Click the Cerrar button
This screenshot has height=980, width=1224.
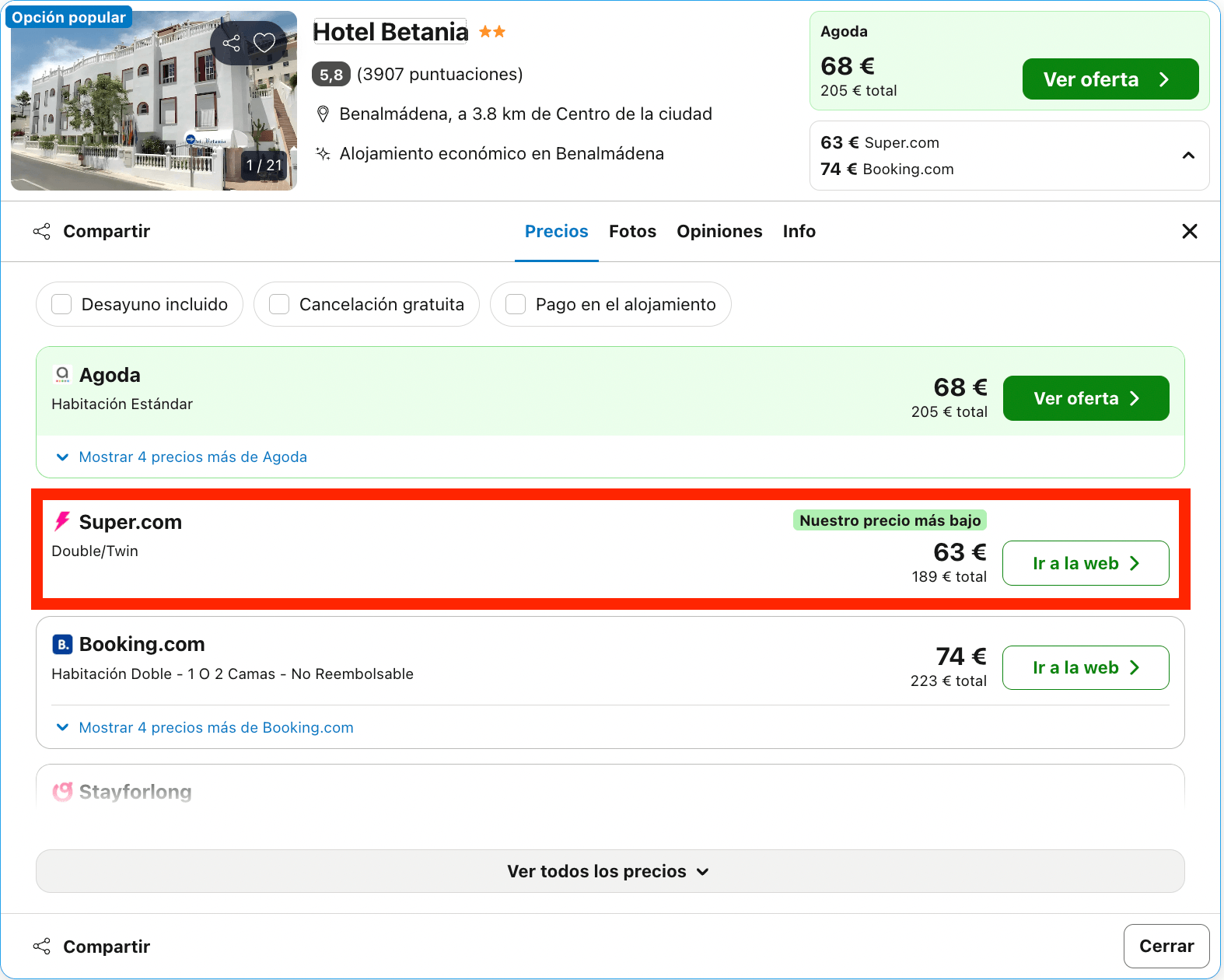1166,946
